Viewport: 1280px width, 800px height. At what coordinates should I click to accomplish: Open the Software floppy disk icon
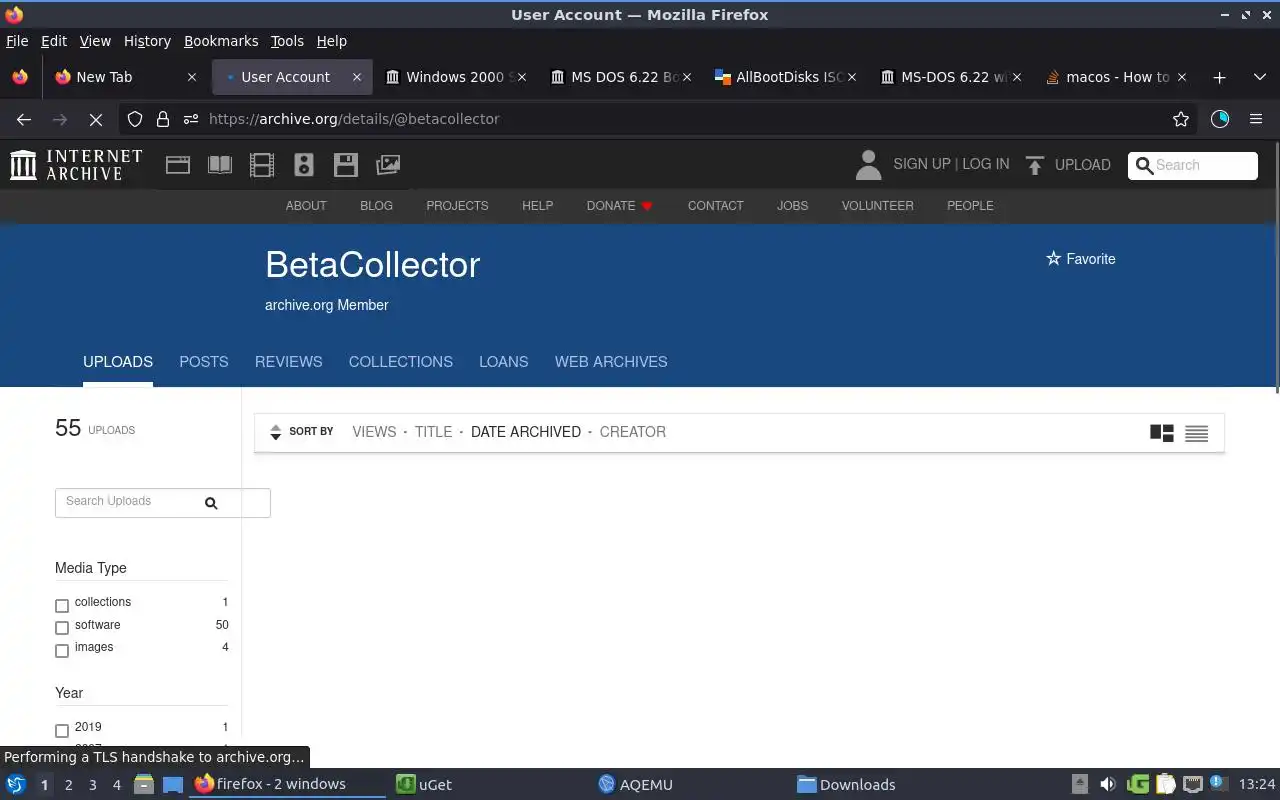point(346,165)
